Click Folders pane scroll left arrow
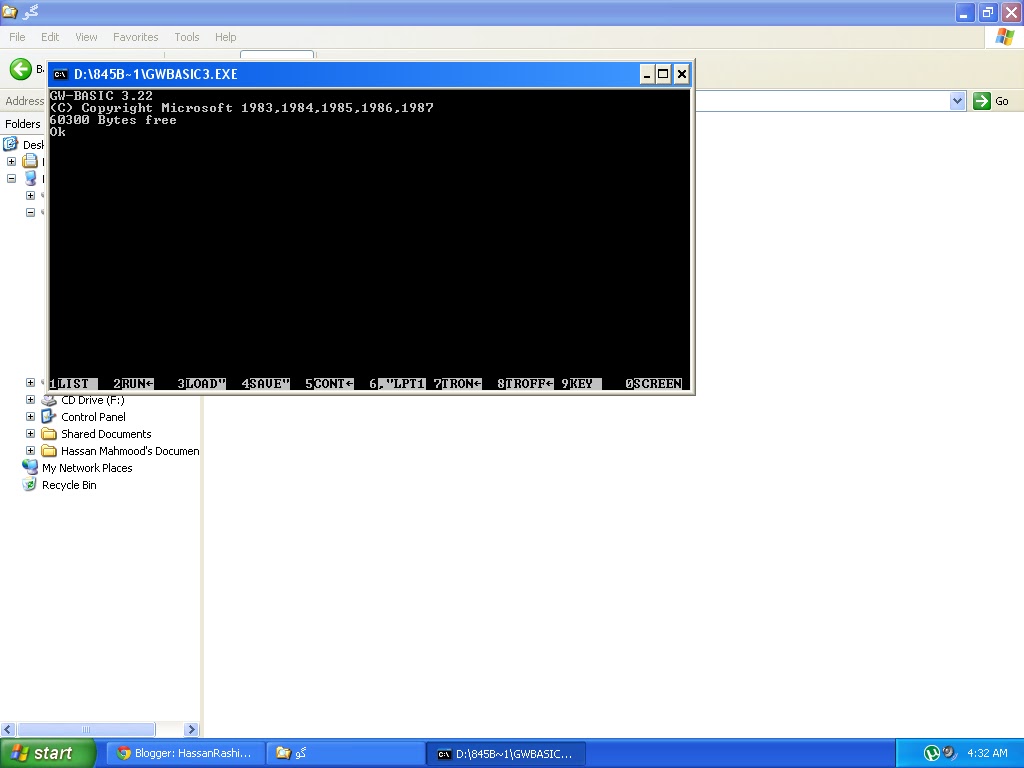The height and width of the screenshot is (768, 1024). point(8,729)
